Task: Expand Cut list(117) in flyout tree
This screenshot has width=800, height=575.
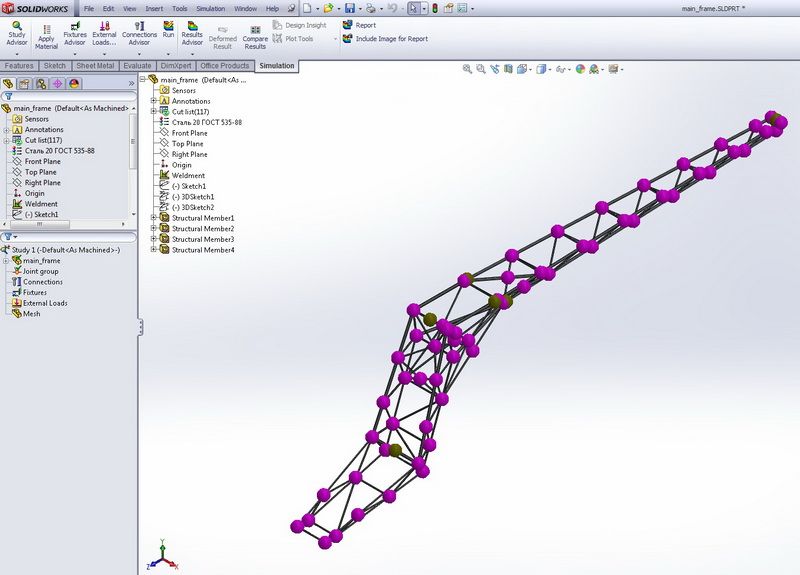Action: (x=154, y=111)
